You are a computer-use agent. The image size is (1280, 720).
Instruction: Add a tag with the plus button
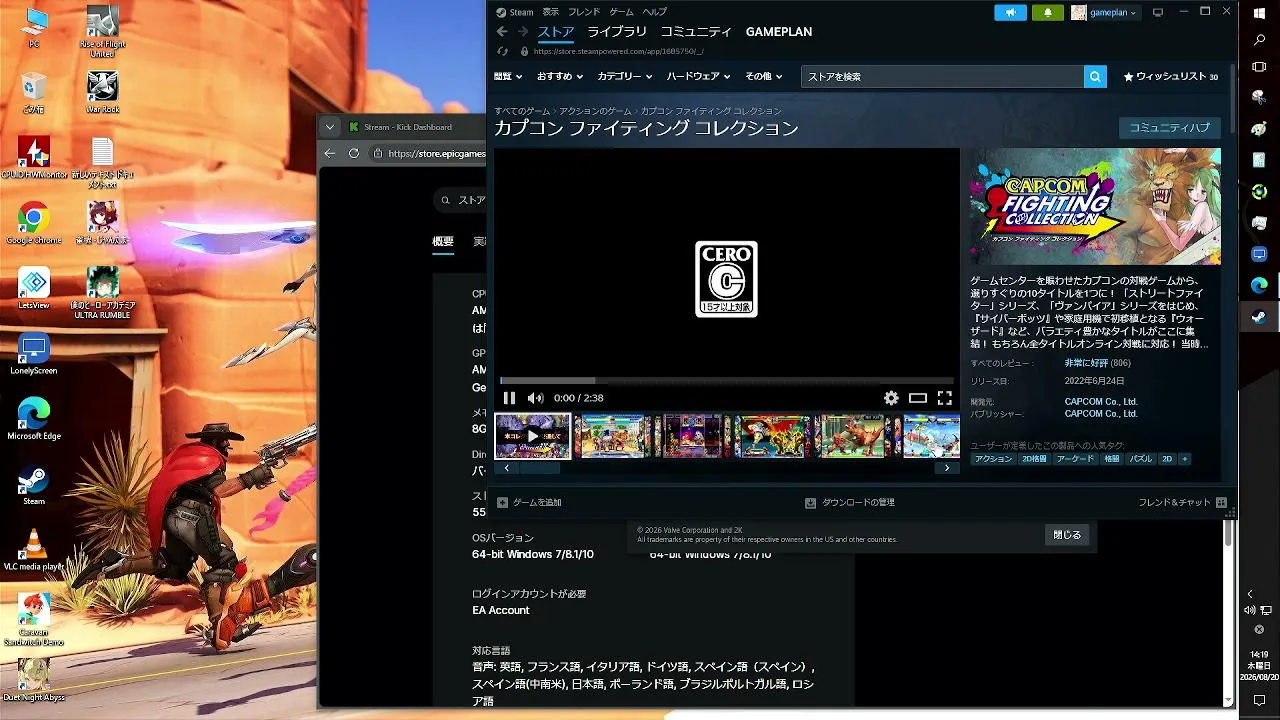[1184, 459]
